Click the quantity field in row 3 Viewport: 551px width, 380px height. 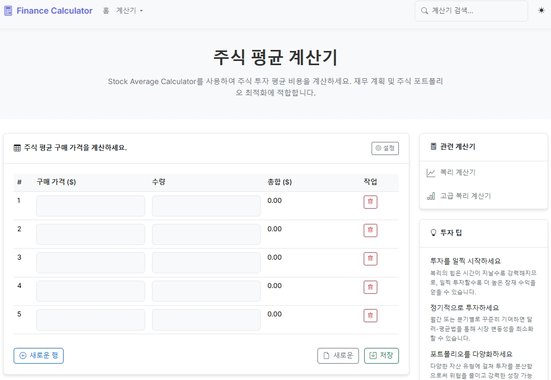click(206, 263)
